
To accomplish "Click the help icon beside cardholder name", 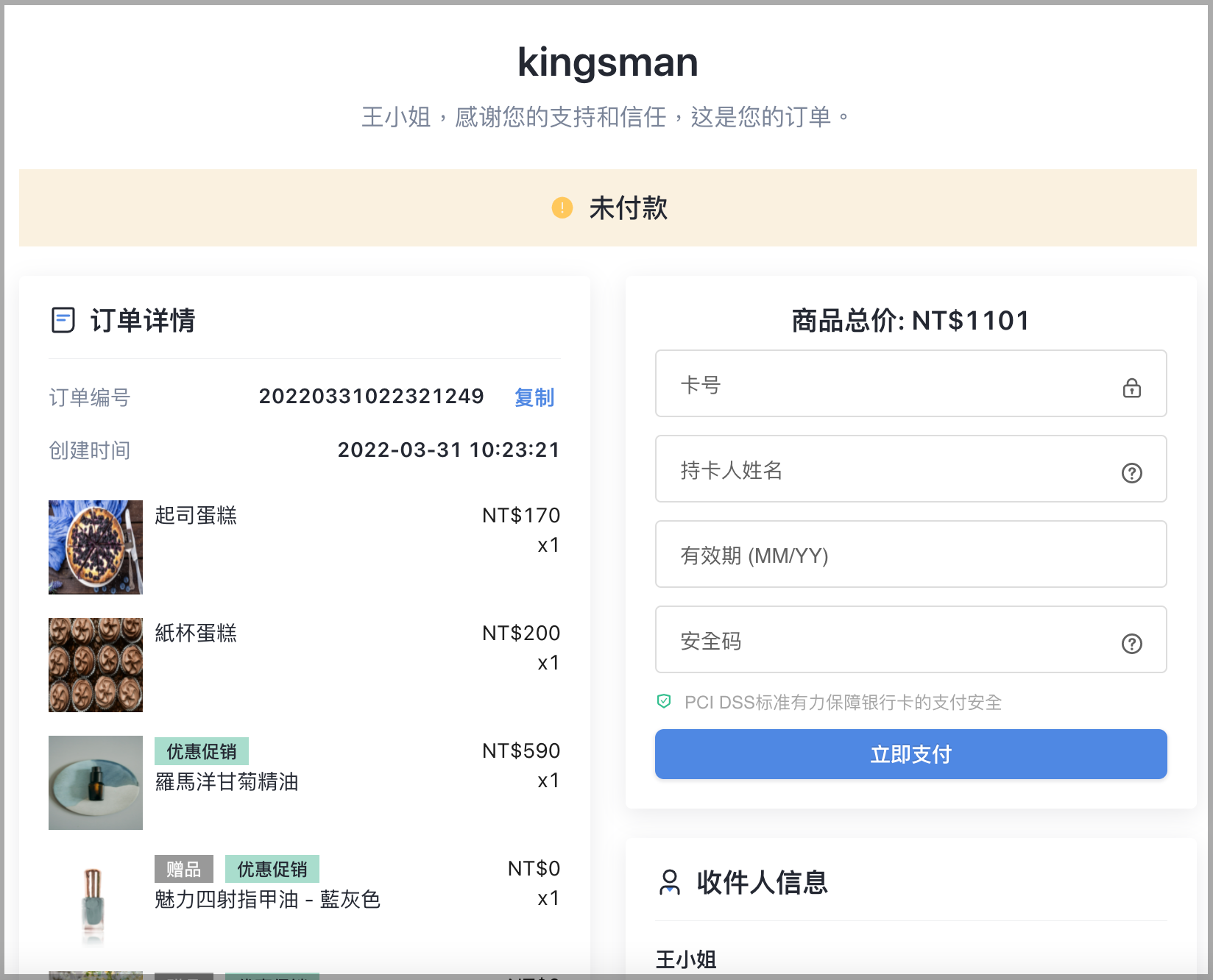I will (x=1131, y=472).
